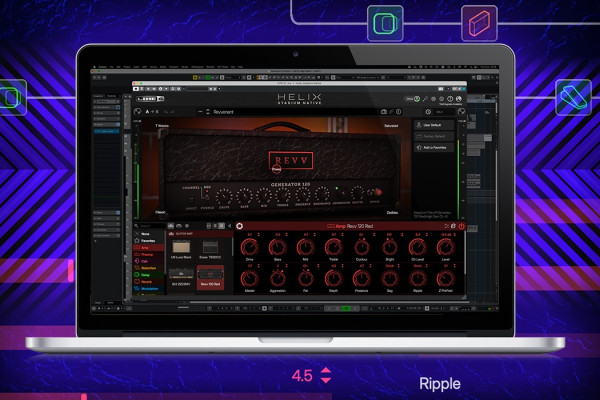Open the Revverent preset name field

(x=295, y=112)
